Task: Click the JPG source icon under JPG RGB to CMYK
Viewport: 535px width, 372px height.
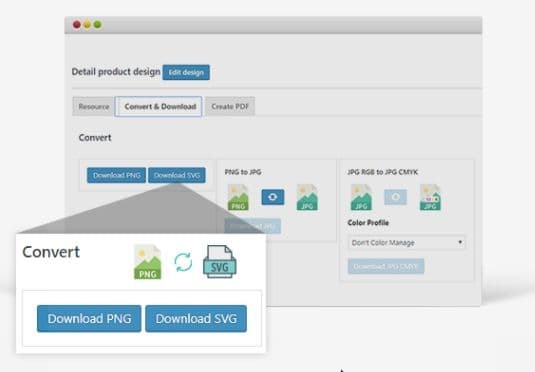Action: point(361,197)
